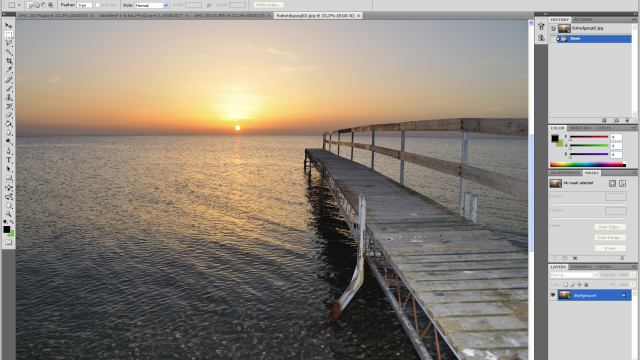Switch to the Channels tab
The image size is (640, 360).
pyautogui.click(x=581, y=267)
